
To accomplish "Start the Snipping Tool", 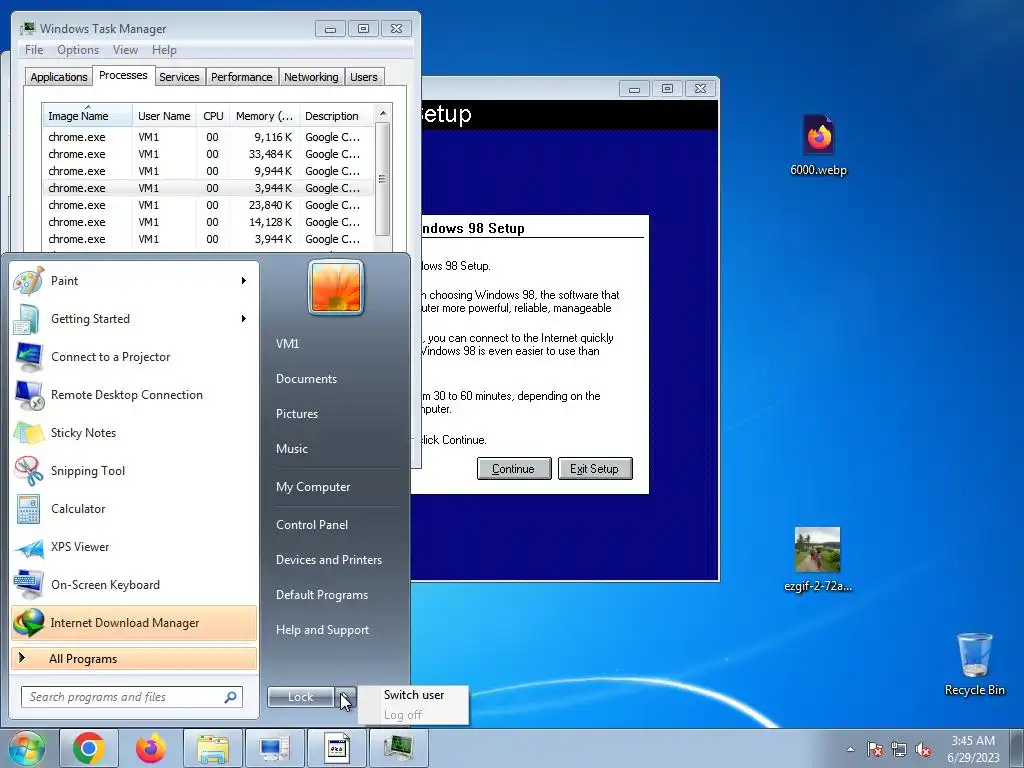I will click(134, 471).
